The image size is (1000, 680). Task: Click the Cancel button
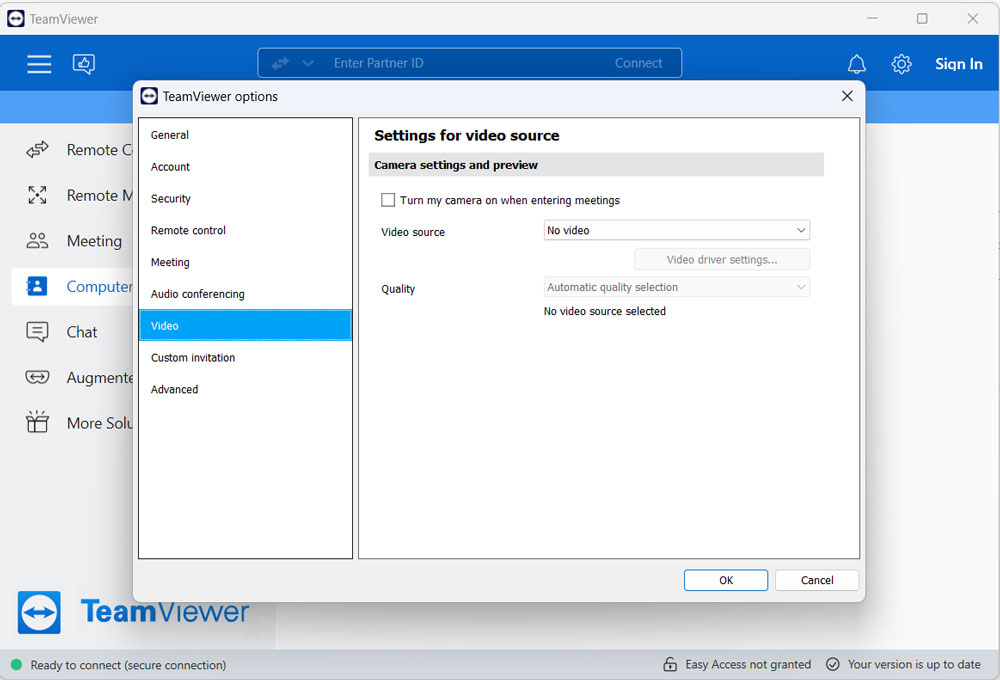click(x=817, y=580)
